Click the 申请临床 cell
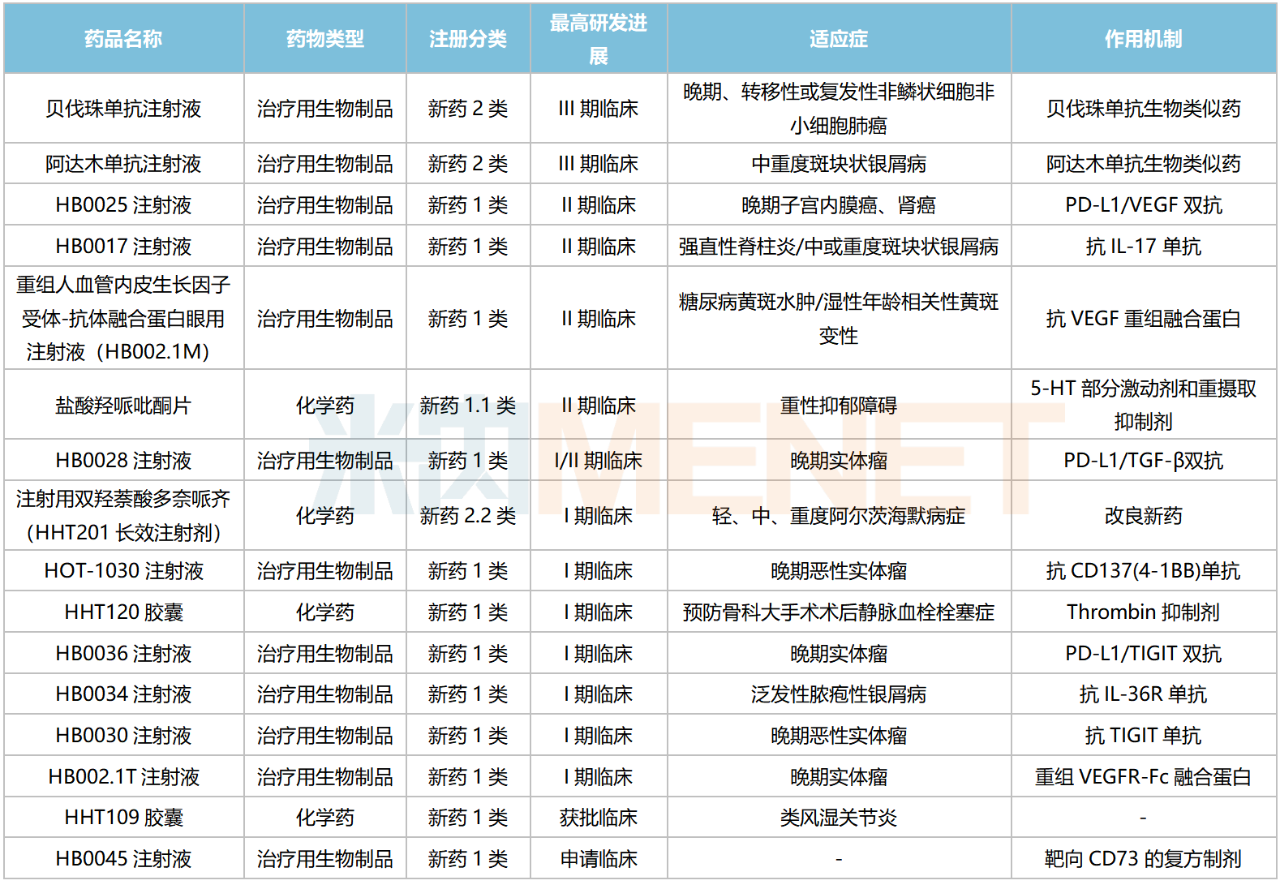Image resolution: width=1280 pixels, height=881 pixels. pos(598,859)
